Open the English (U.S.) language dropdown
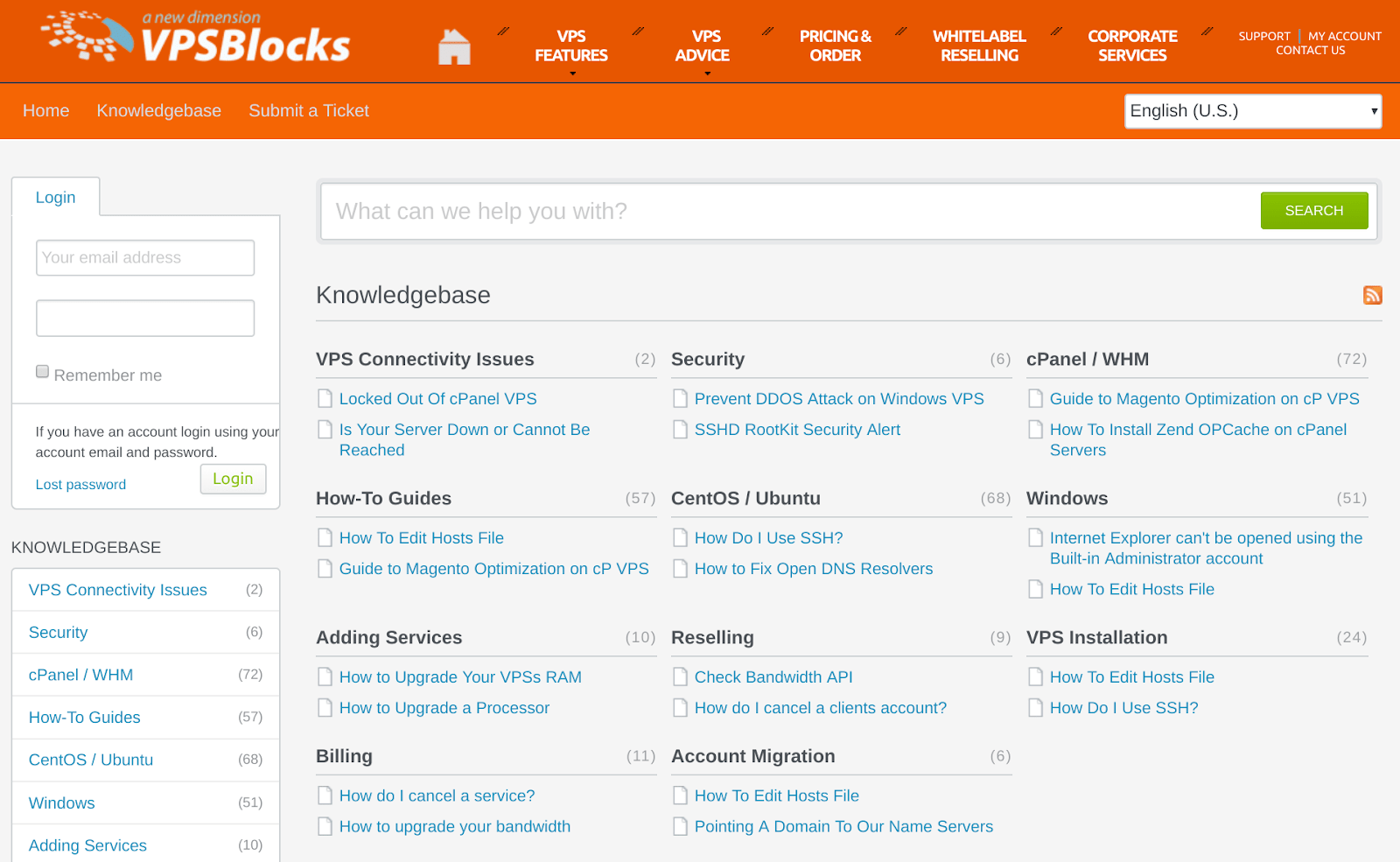Screen dimensions: 1400x862 point(1253,111)
